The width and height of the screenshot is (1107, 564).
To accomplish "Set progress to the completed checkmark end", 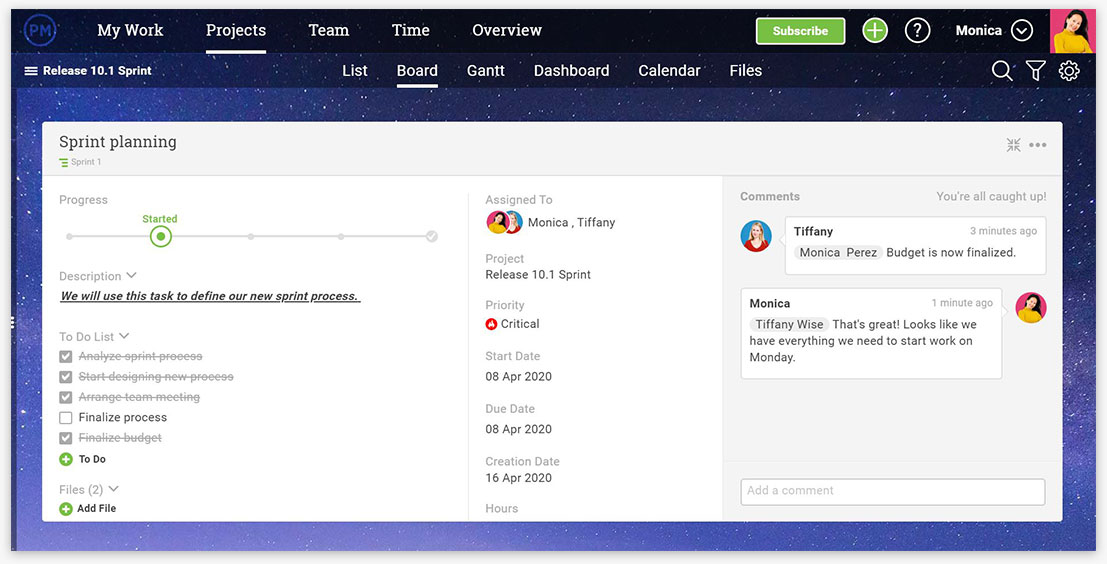I will (x=431, y=236).
